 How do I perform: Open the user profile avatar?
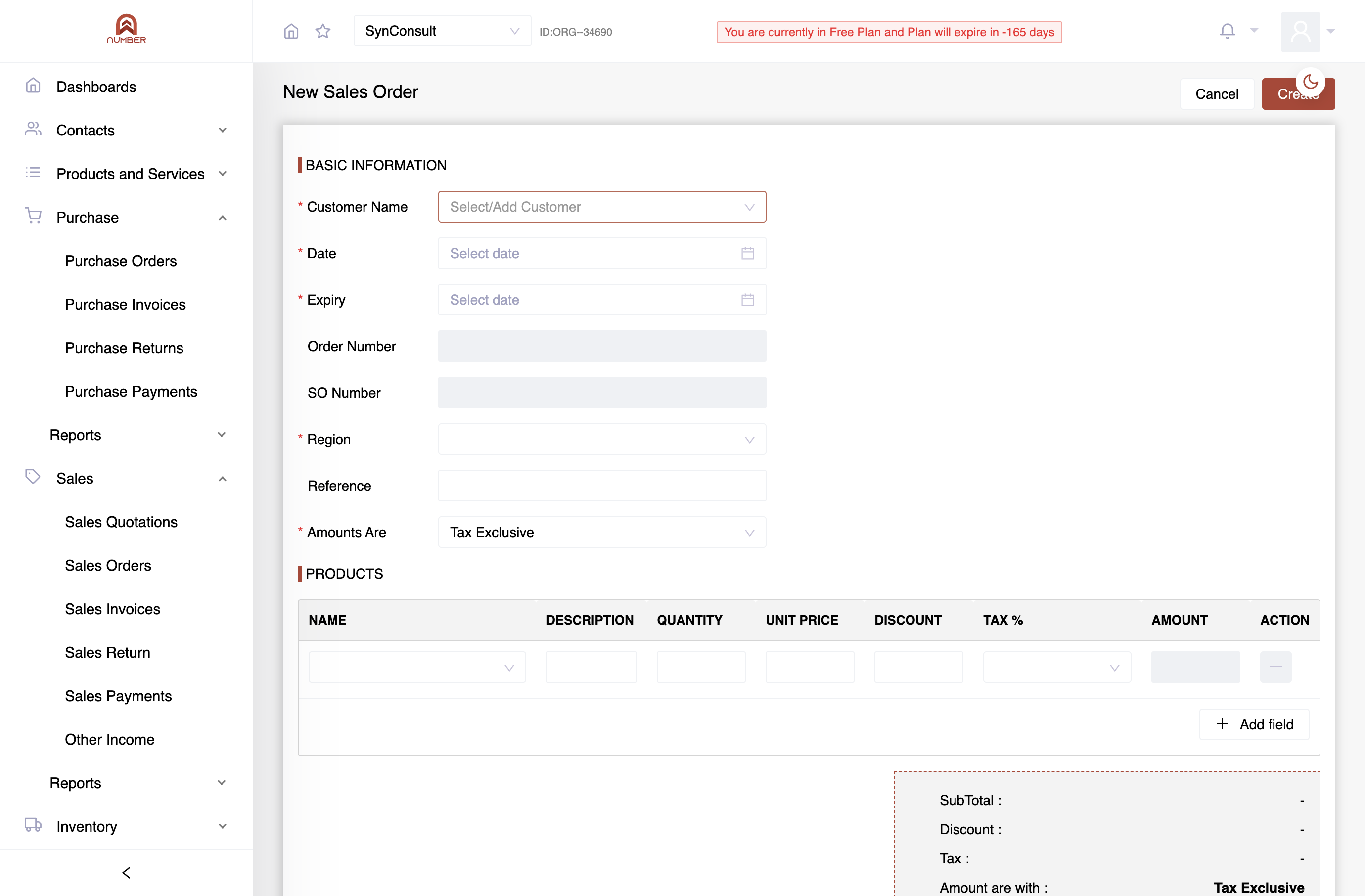[x=1300, y=32]
